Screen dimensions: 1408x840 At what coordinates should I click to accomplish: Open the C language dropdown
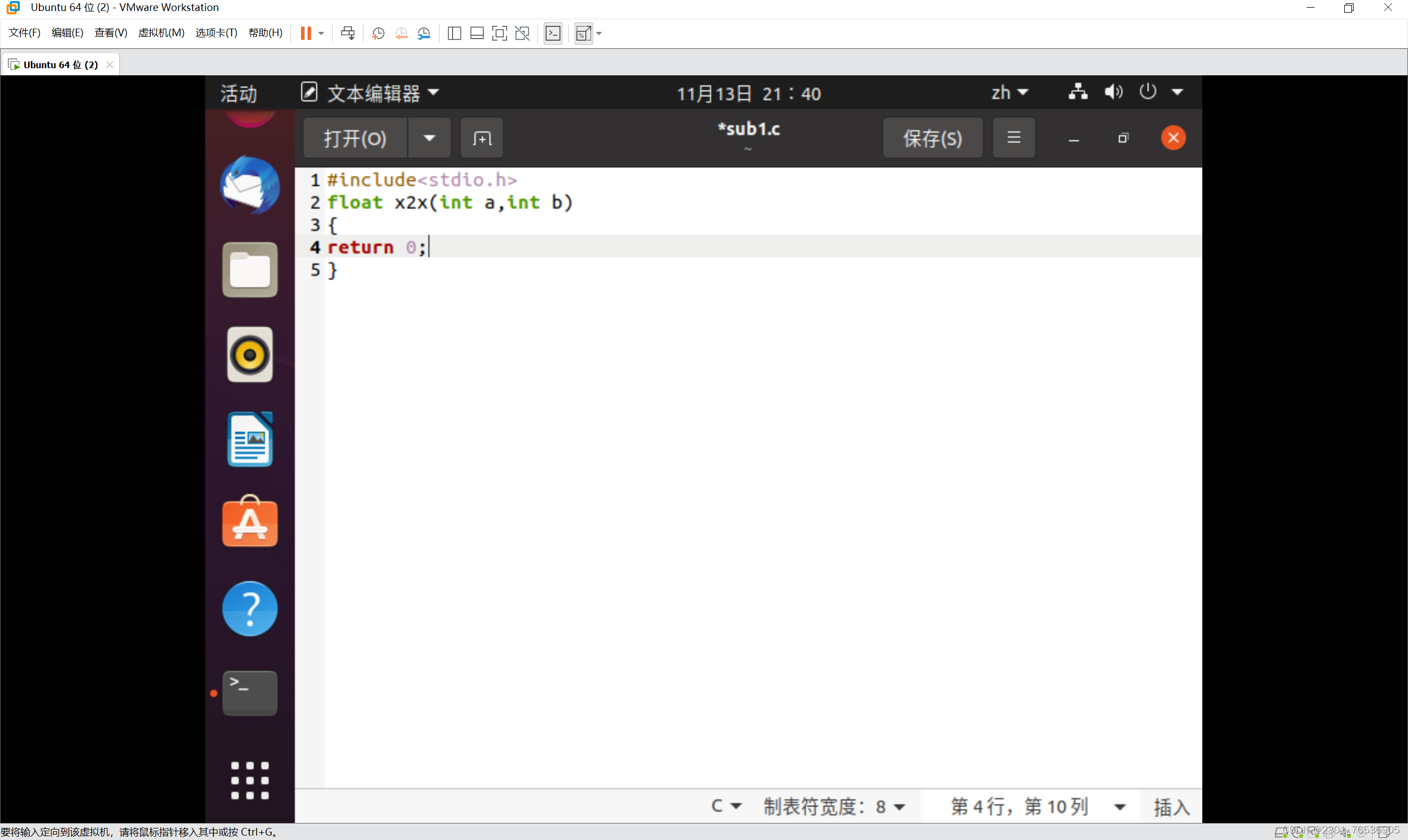click(726, 806)
